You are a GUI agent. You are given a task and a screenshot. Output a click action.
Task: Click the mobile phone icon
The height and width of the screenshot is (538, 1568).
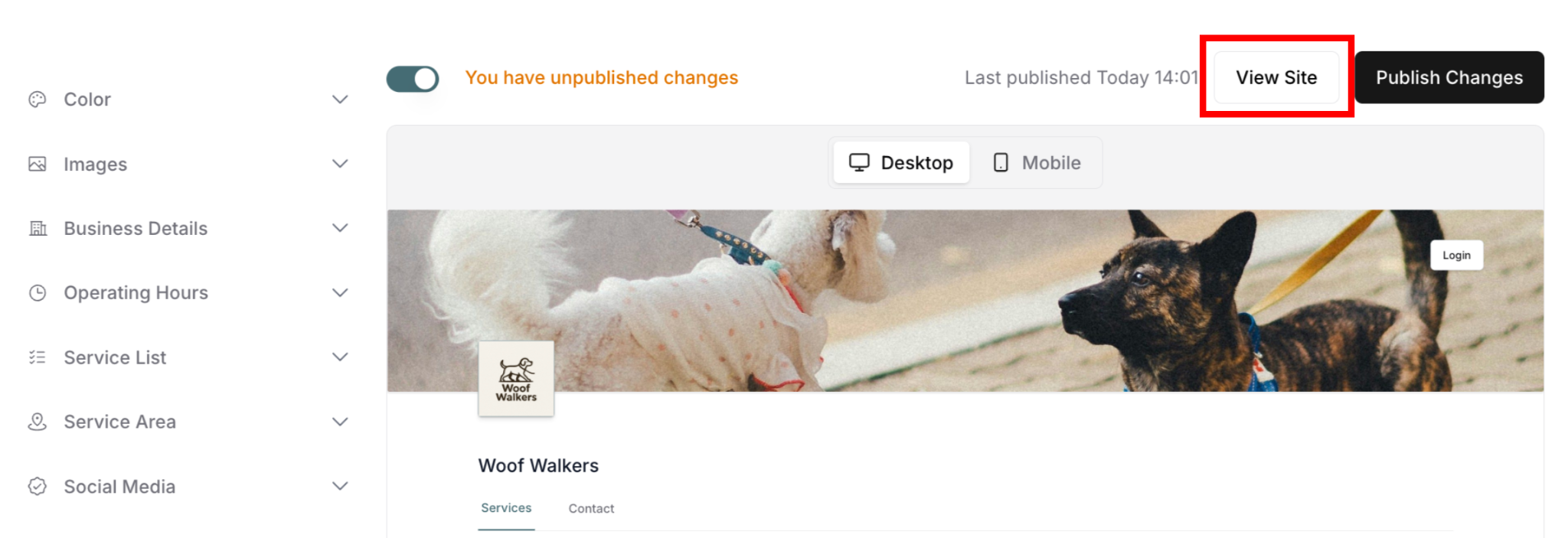coord(1001,162)
